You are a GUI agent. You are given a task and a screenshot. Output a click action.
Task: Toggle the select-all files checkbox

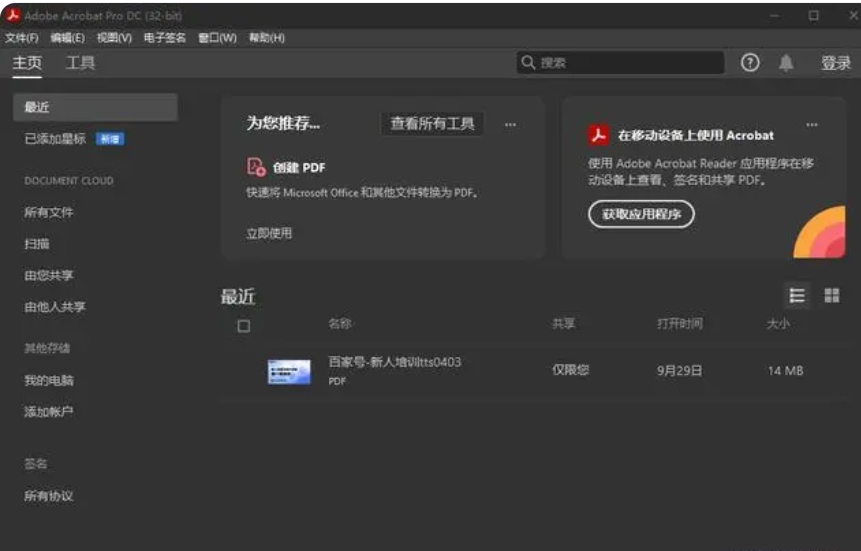tap(244, 326)
